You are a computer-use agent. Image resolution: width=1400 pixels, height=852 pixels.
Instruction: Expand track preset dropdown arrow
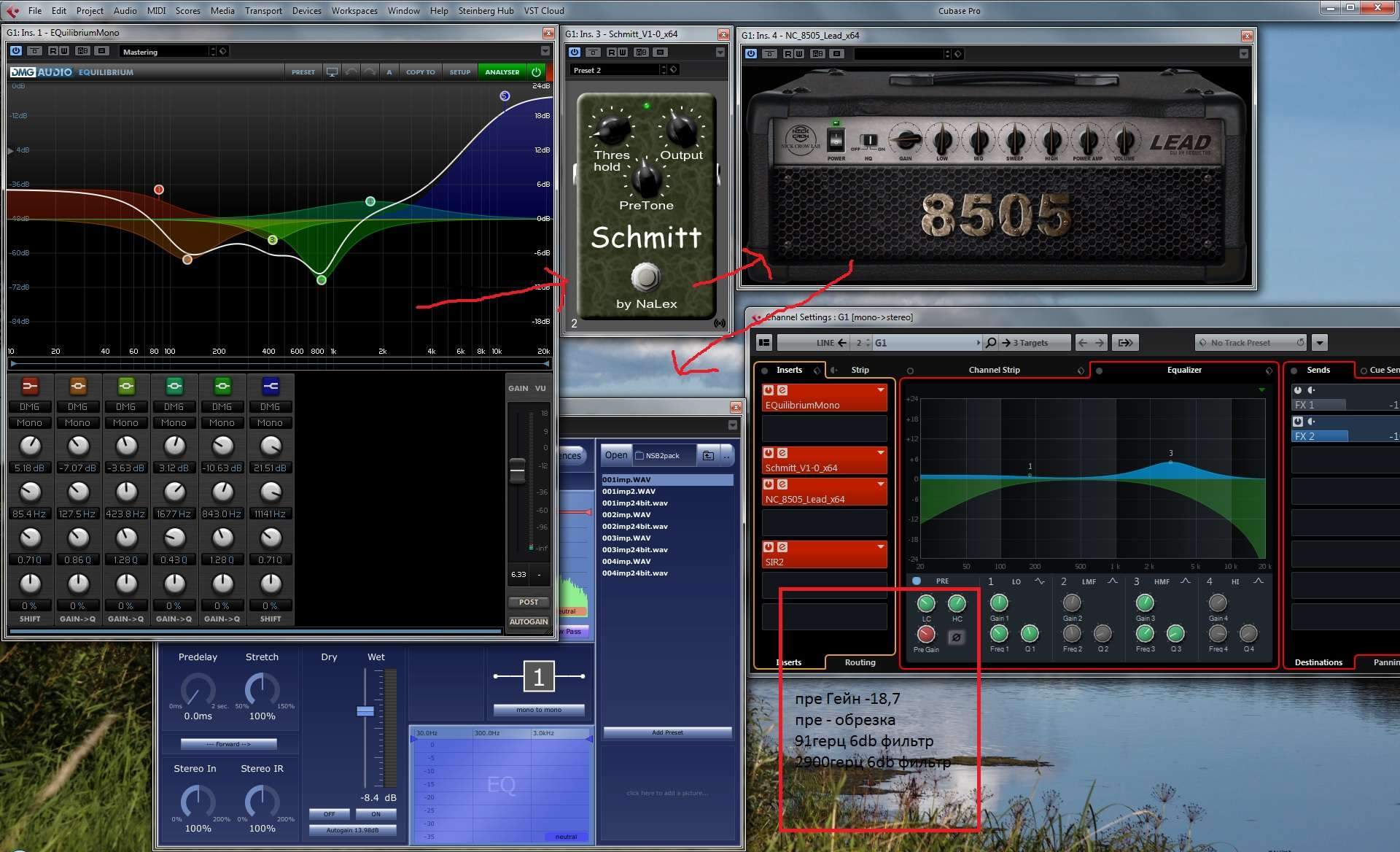point(1319,343)
